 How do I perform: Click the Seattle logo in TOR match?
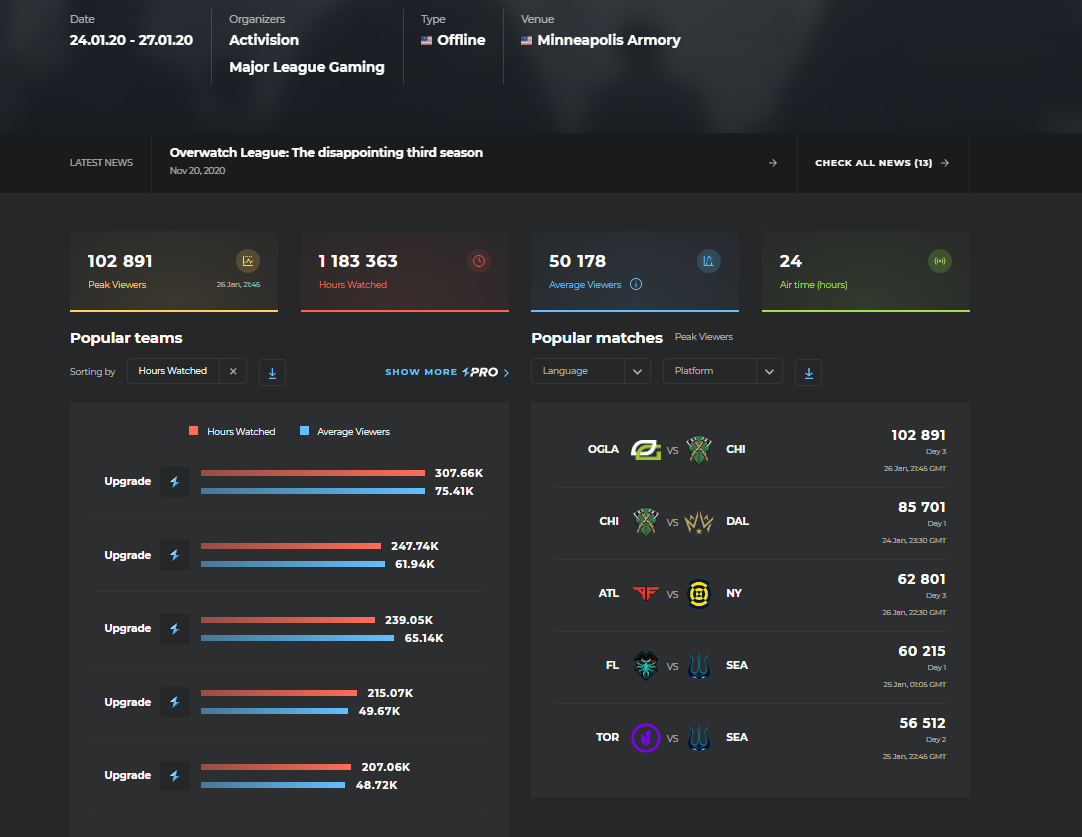click(699, 738)
